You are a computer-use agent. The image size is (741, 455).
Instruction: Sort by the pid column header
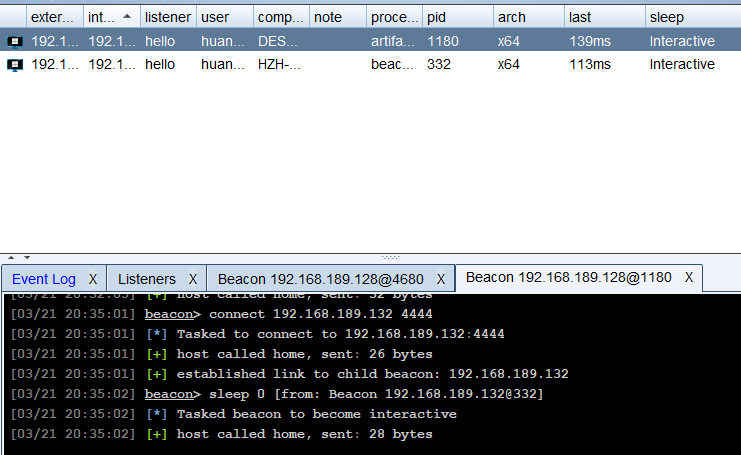click(458, 17)
